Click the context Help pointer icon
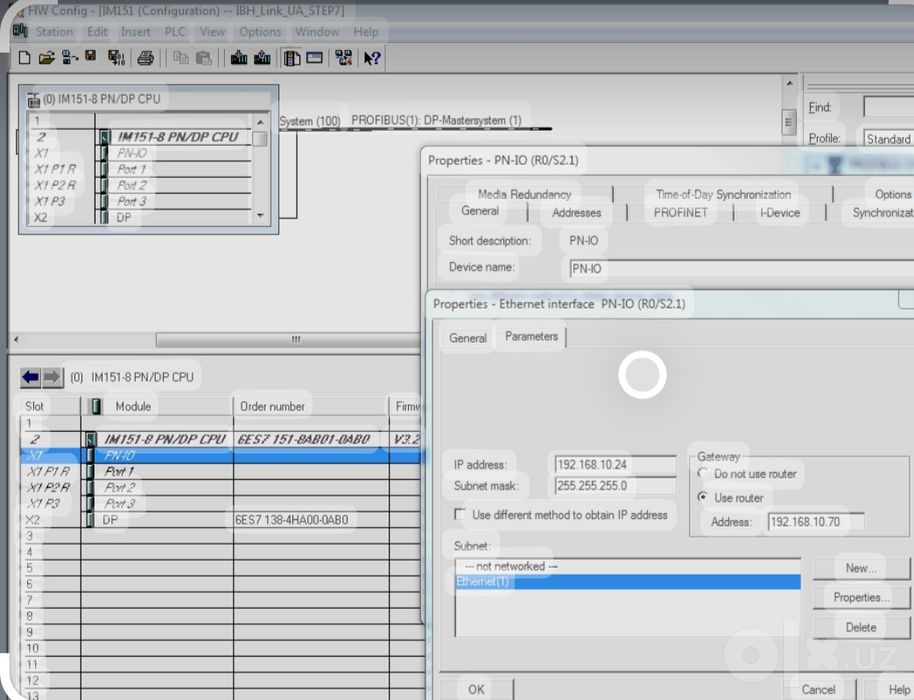 tap(372, 58)
